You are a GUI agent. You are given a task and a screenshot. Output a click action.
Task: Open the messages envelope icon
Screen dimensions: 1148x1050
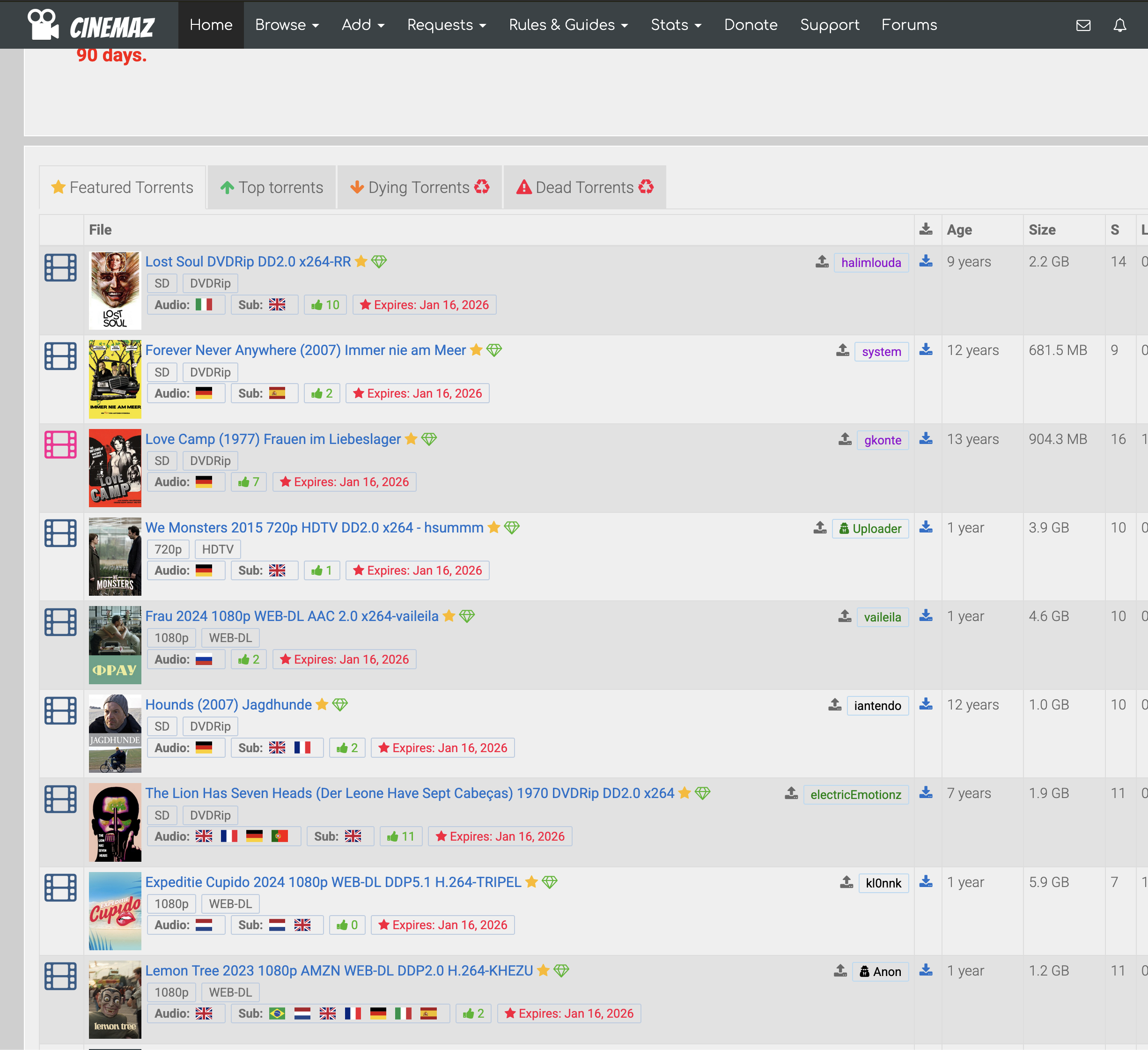(1083, 25)
